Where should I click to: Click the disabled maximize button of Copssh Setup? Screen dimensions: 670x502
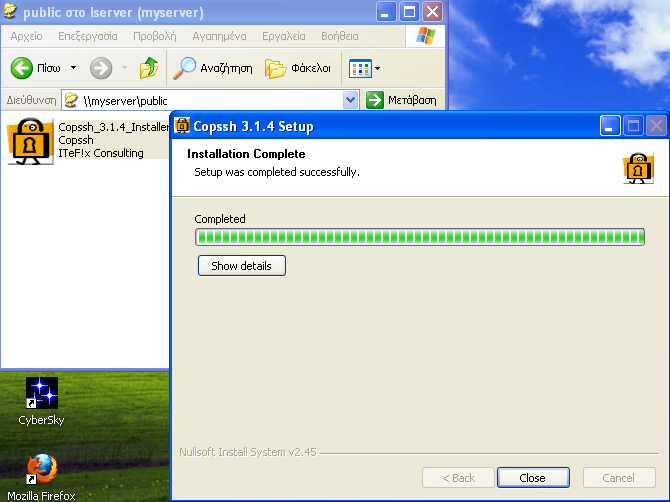(x=633, y=126)
